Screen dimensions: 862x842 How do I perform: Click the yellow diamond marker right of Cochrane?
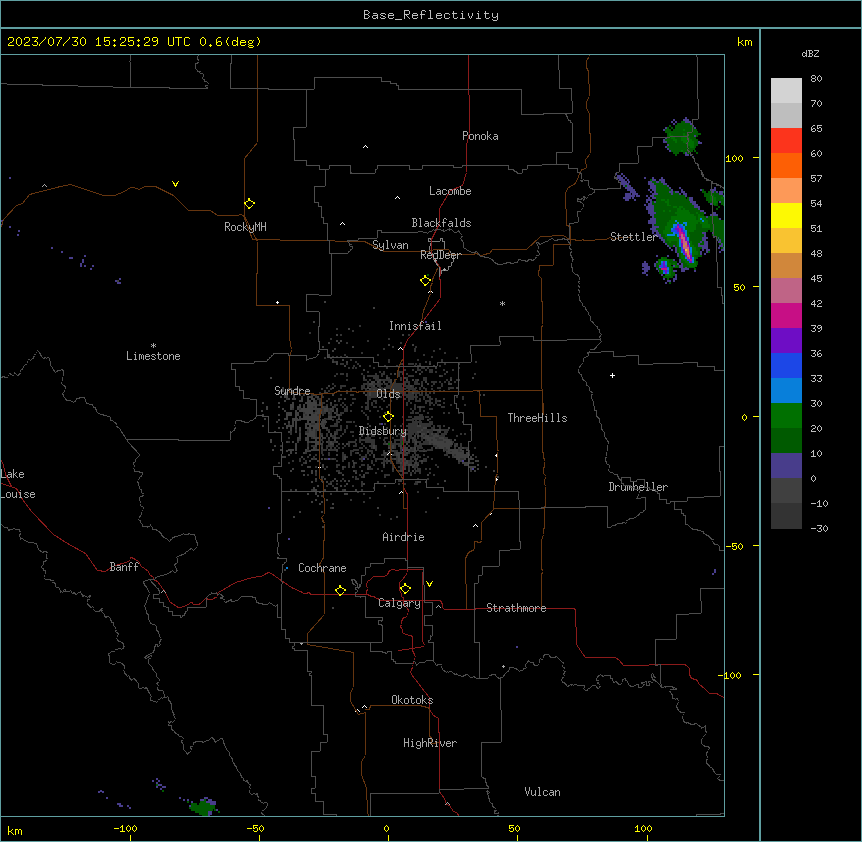coord(340,590)
